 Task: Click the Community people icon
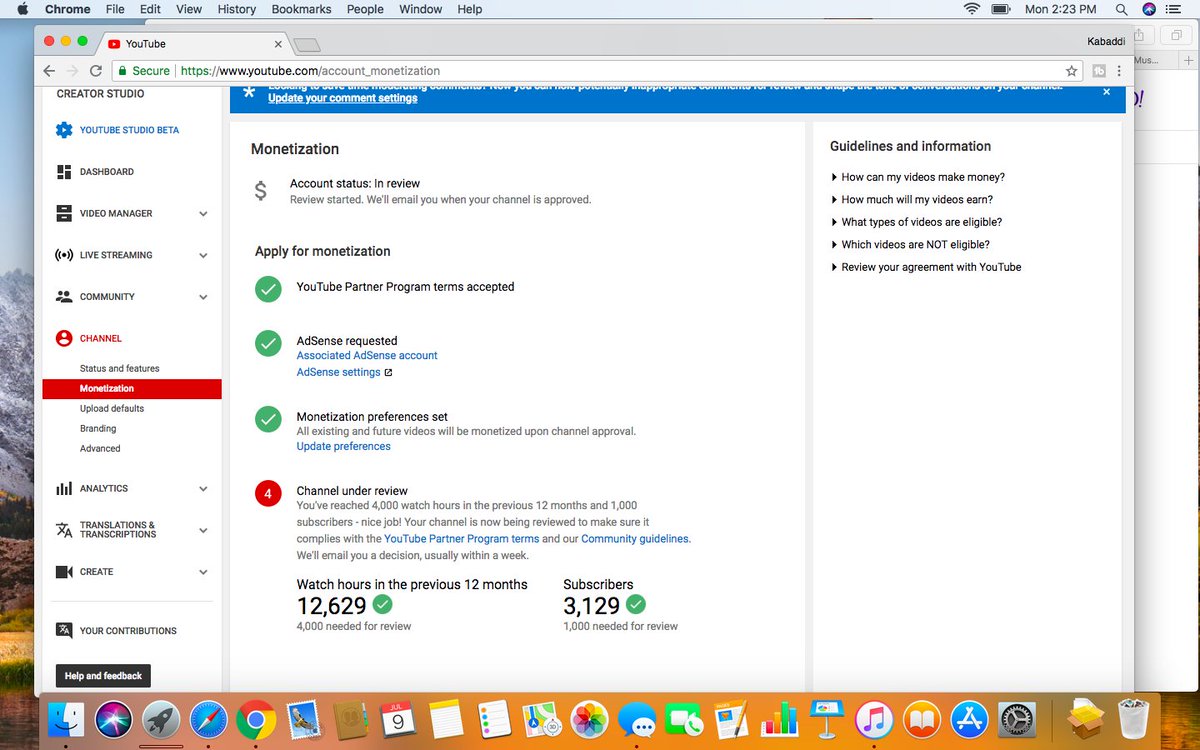click(64, 297)
